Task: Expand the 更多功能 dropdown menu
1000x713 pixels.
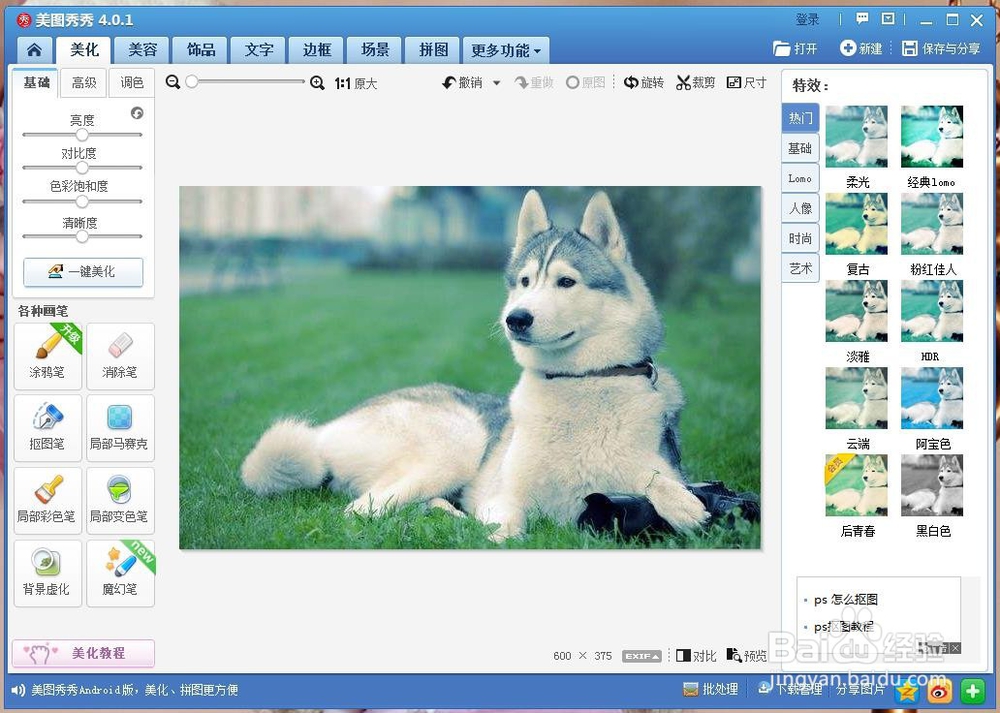Action: pos(506,50)
